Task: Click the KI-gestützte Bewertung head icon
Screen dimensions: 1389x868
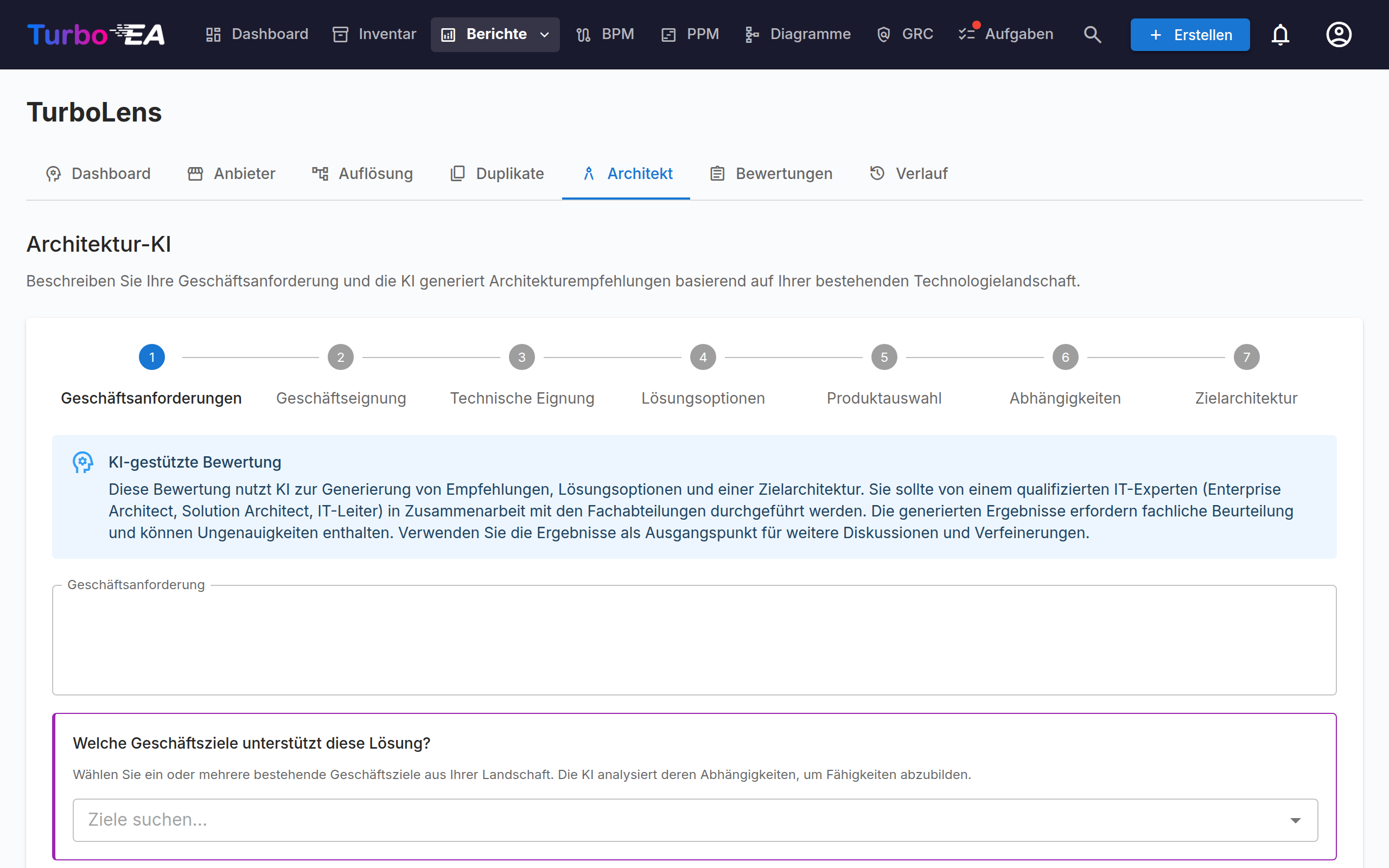Action: (x=82, y=462)
